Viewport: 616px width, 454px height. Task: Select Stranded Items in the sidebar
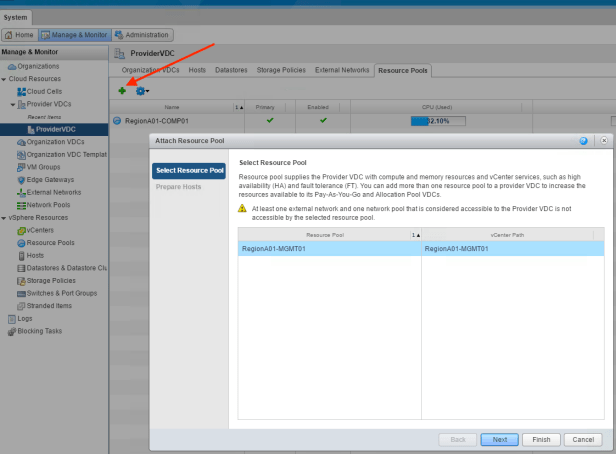[49, 306]
